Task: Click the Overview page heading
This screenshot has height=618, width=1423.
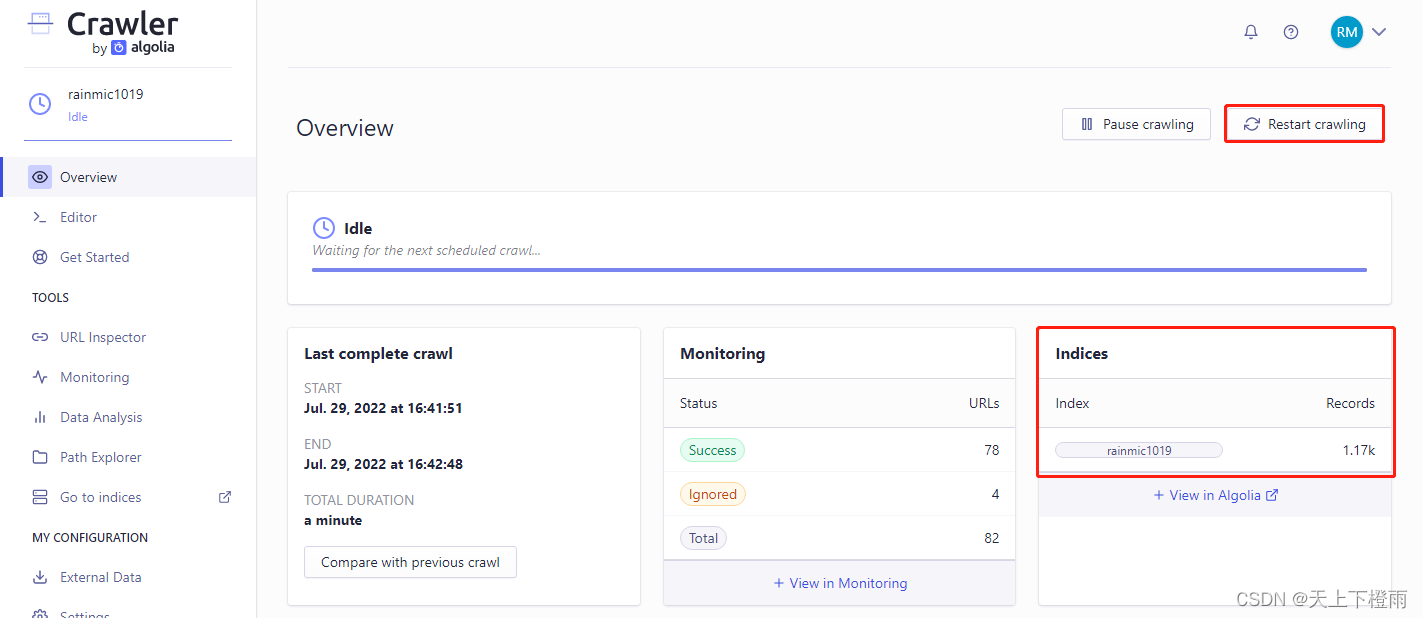Action: (345, 128)
